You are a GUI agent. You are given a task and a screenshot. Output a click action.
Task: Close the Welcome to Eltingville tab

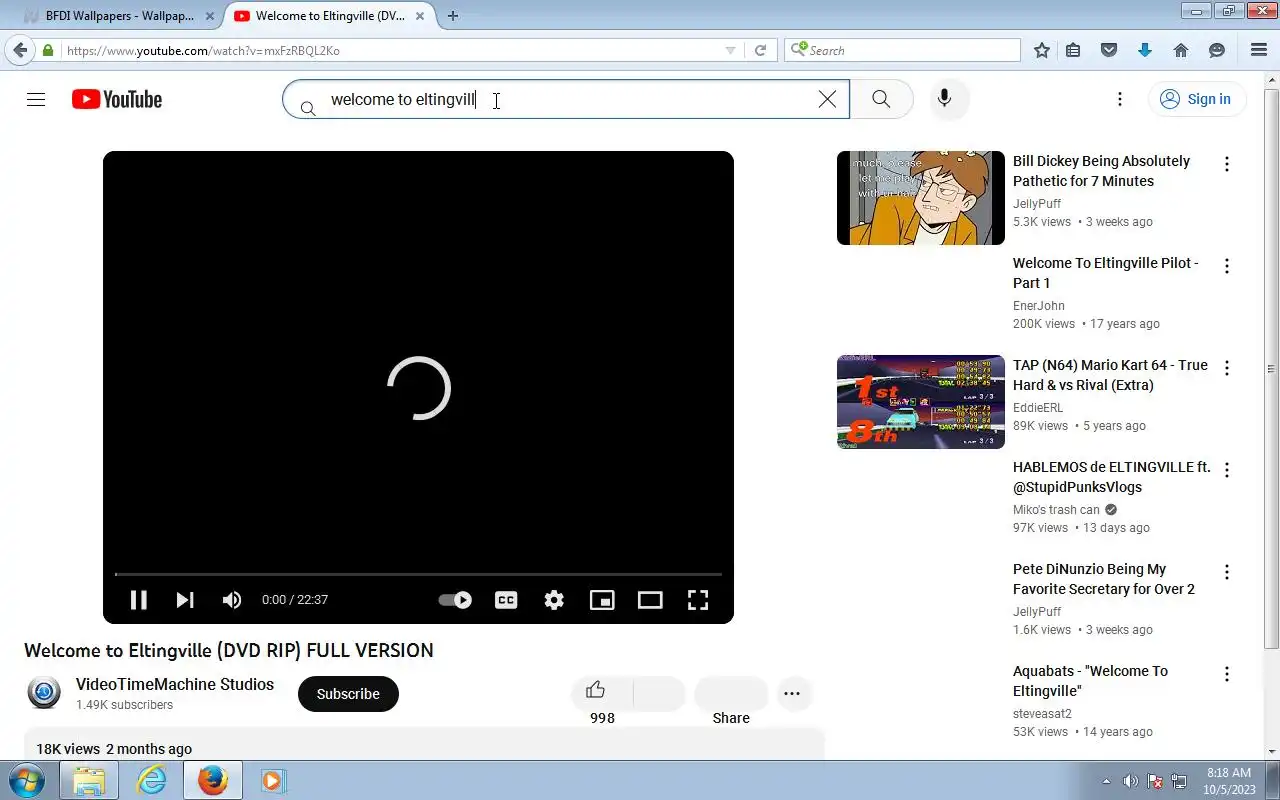pyautogui.click(x=421, y=16)
